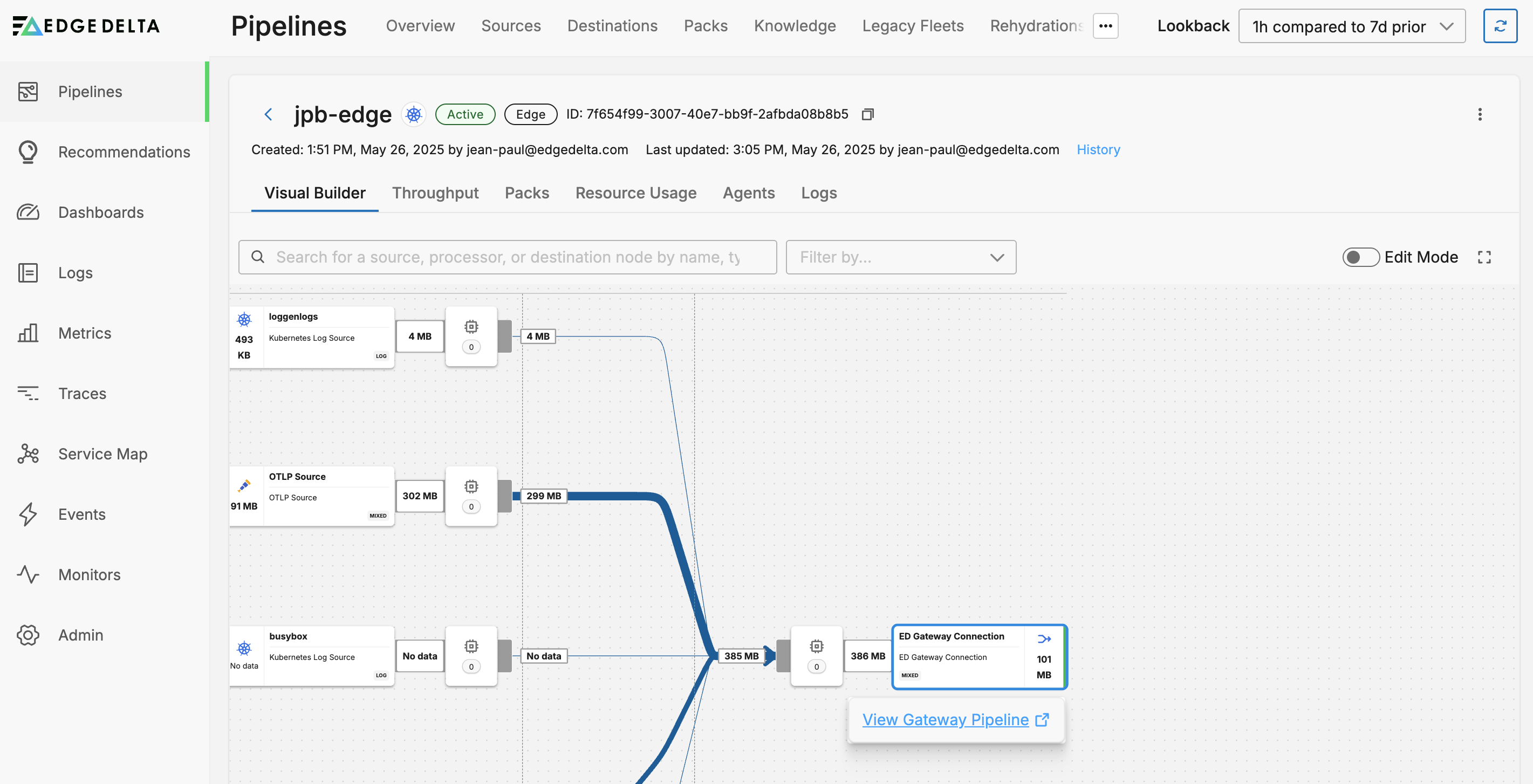
Task: Select the ED Gateway Connection node
Action: (x=979, y=657)
